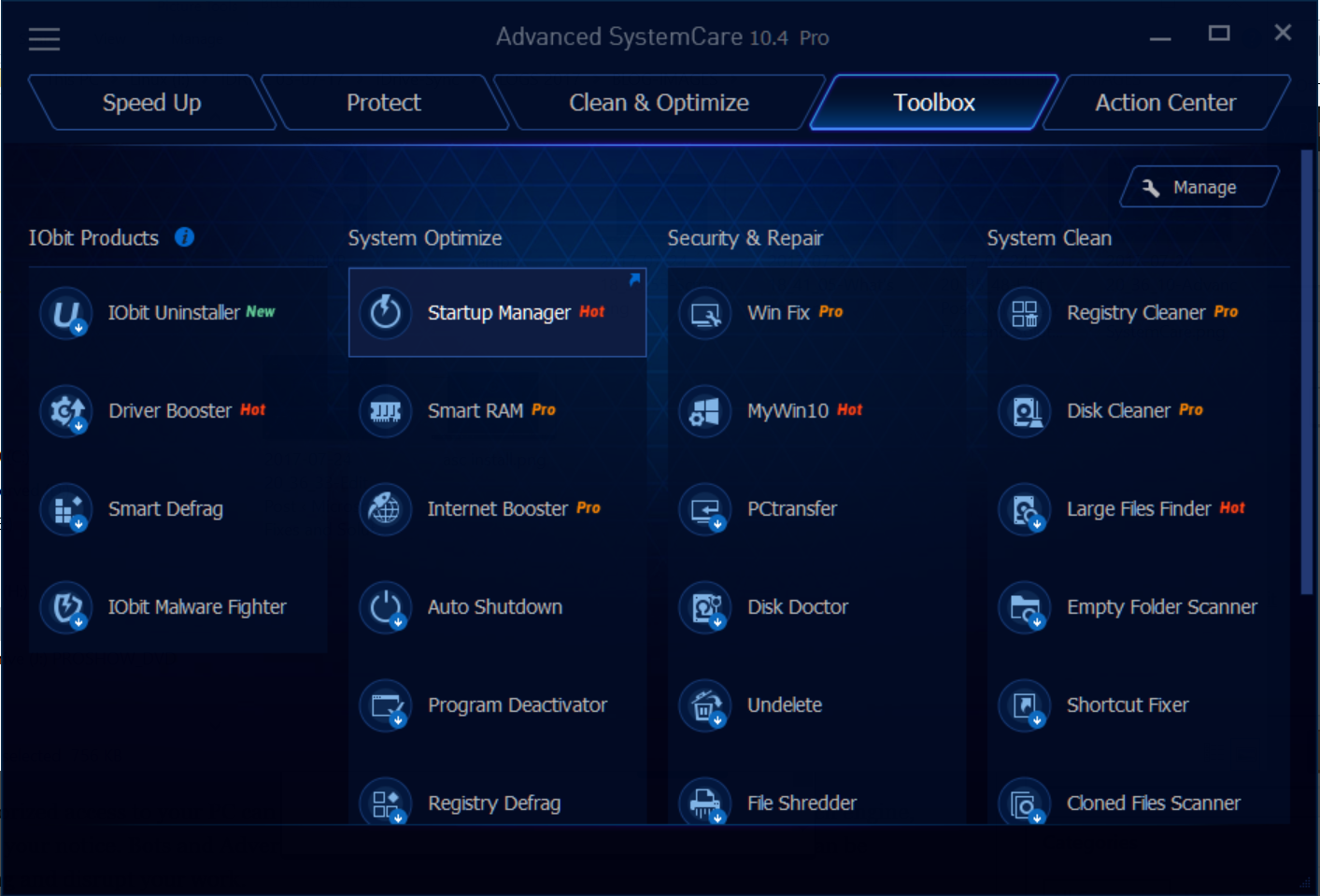The image size is (1320, 896).
Task: Click the Manage button
Action: [1199, 188]
